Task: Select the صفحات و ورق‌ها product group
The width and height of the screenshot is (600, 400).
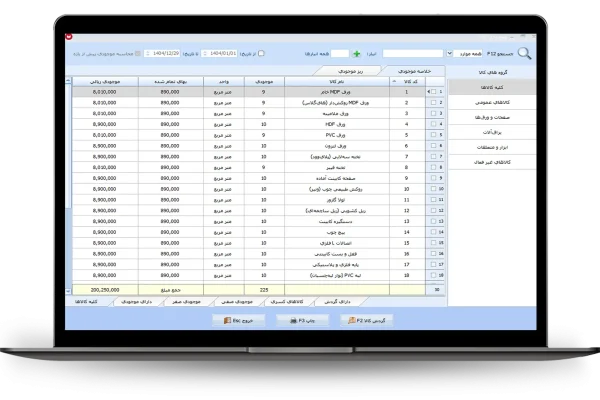Action: tap(492, 117)
